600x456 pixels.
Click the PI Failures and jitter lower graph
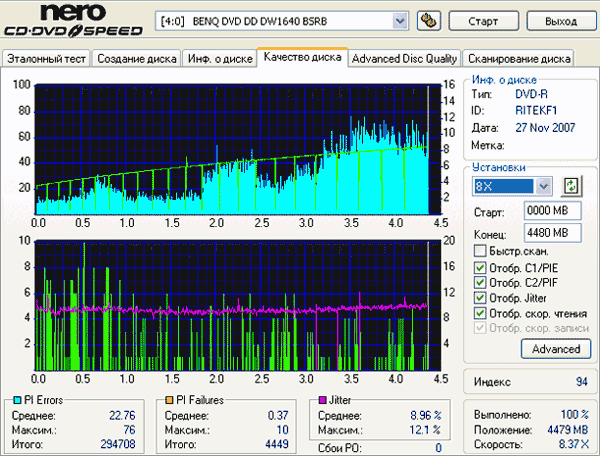coord(238,305)
